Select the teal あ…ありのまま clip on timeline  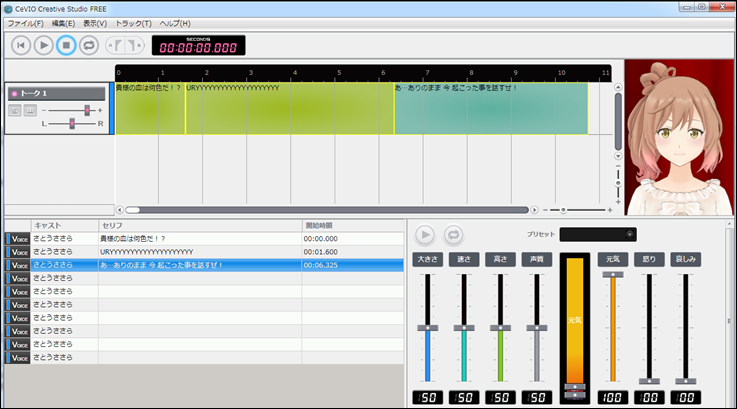pos(491,109)
